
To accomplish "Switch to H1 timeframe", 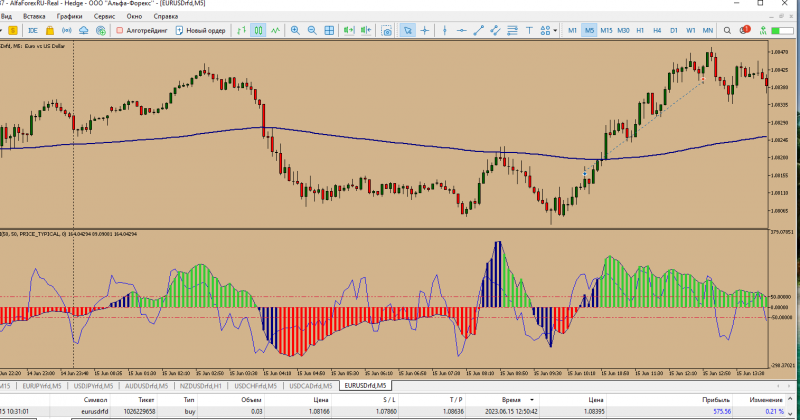I will coord(640,31).
